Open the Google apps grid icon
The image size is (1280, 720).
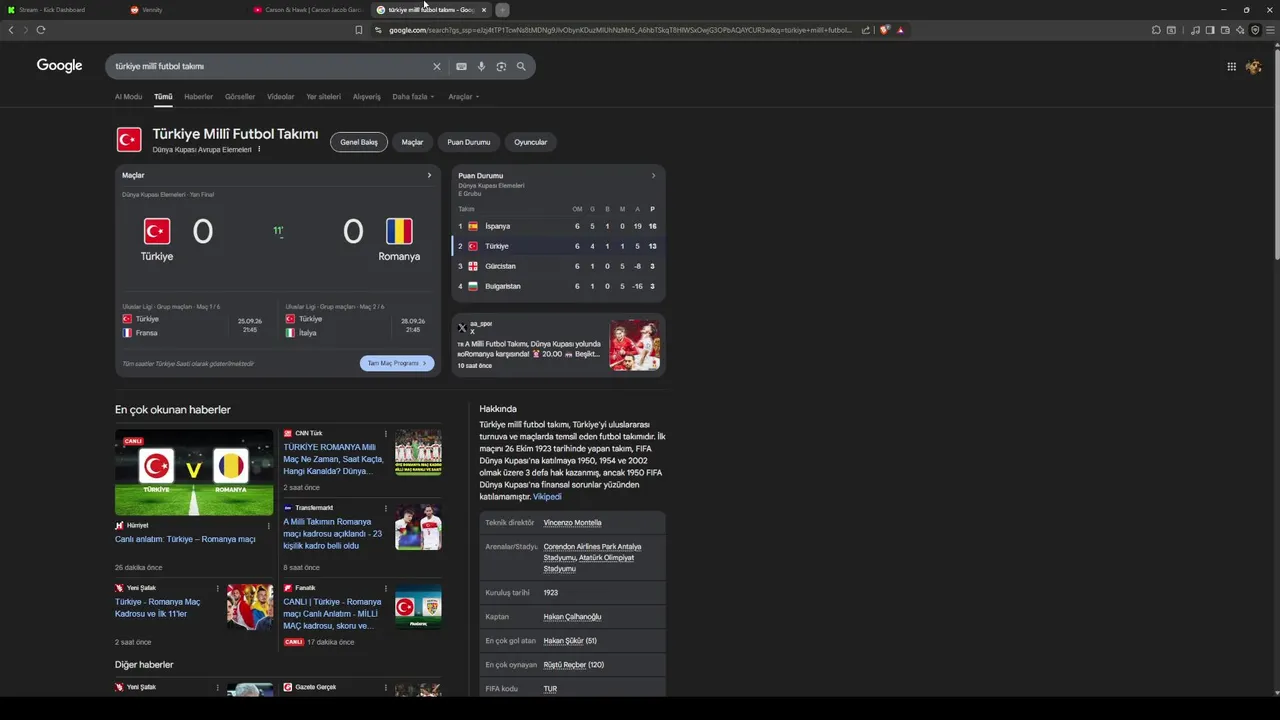(x=1231, y=66)
